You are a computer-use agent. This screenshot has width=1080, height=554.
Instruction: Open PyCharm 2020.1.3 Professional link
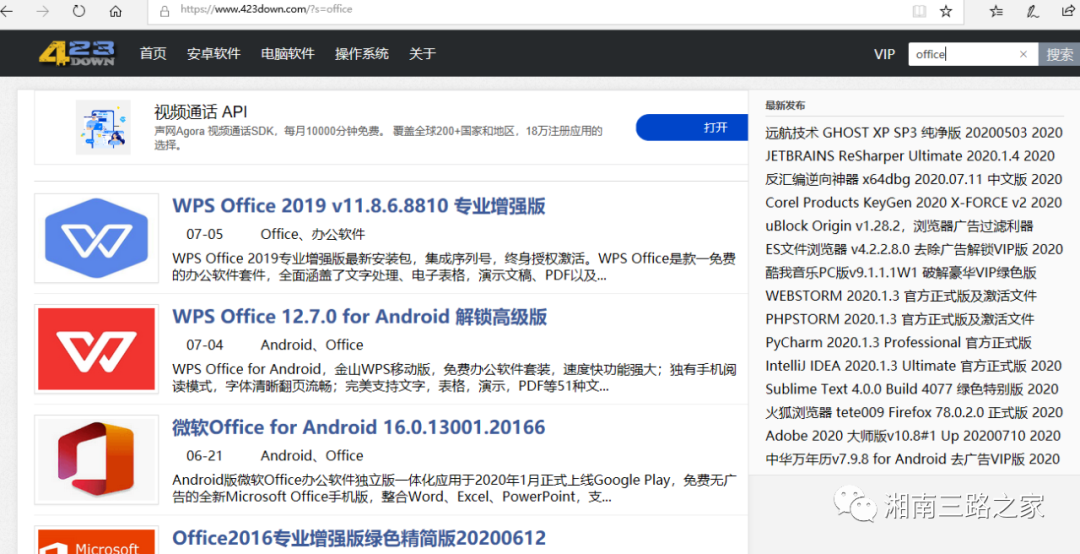click(899, 342)
